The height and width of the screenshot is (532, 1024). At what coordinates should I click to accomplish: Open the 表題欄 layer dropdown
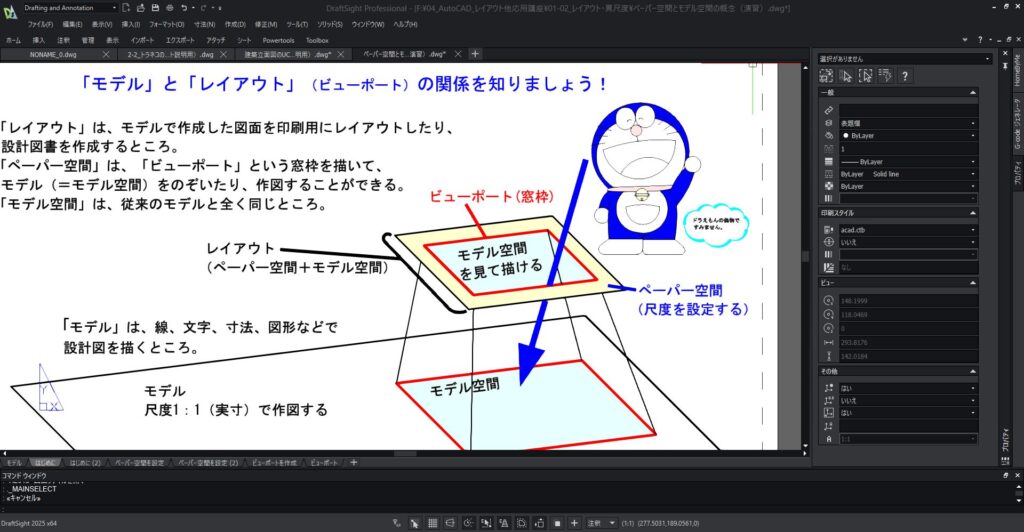[908, 123]
